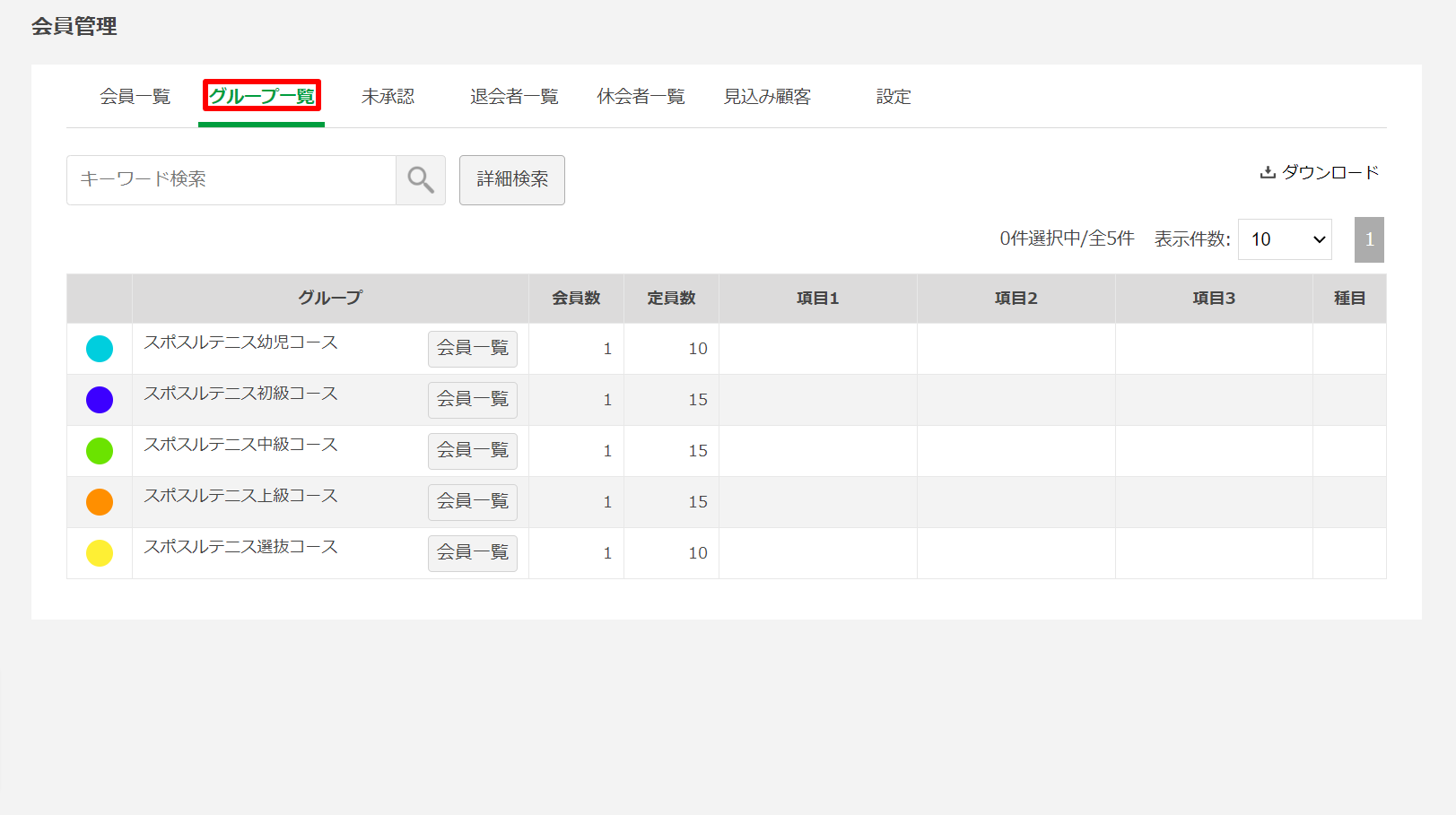Switch to the 設定 tab
This screenshot has width=1456, height=815.
pos(894,96)
